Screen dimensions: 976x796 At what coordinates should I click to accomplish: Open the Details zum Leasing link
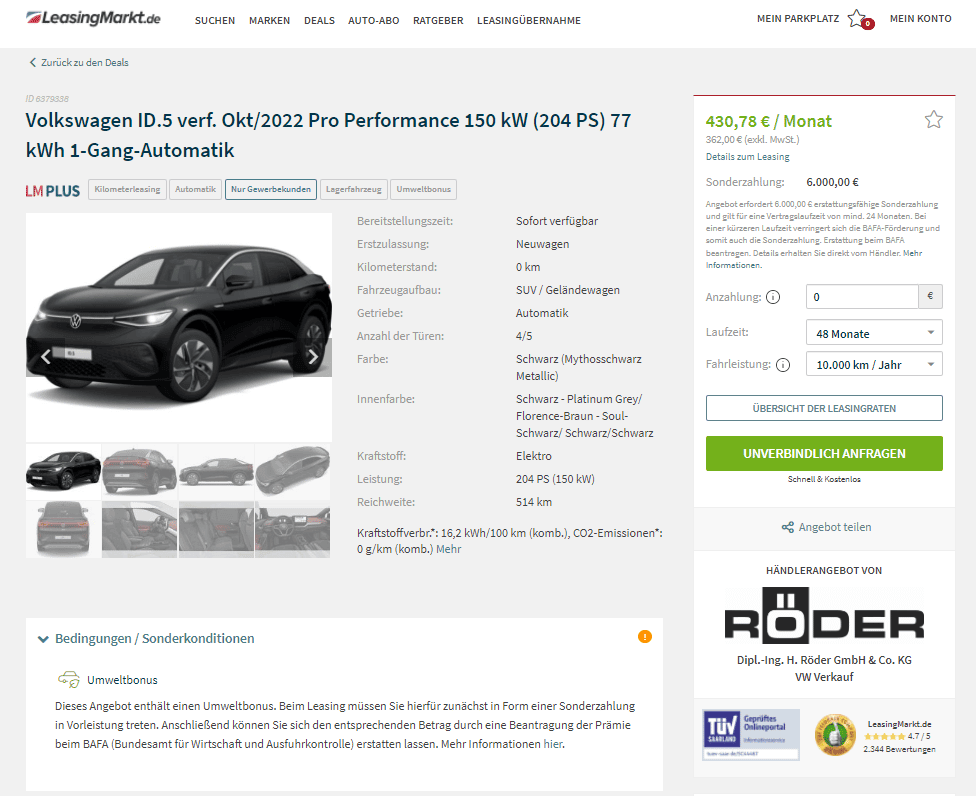[x=748, y=157]
